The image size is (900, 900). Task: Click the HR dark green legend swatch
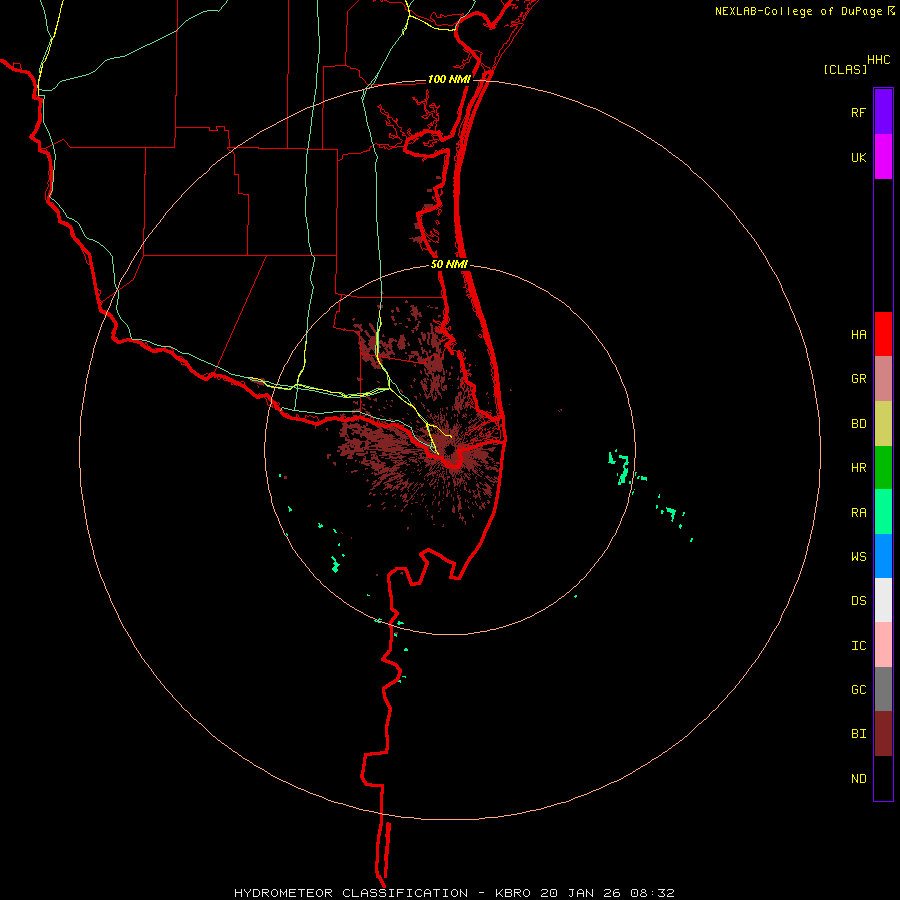coord(883,467)
